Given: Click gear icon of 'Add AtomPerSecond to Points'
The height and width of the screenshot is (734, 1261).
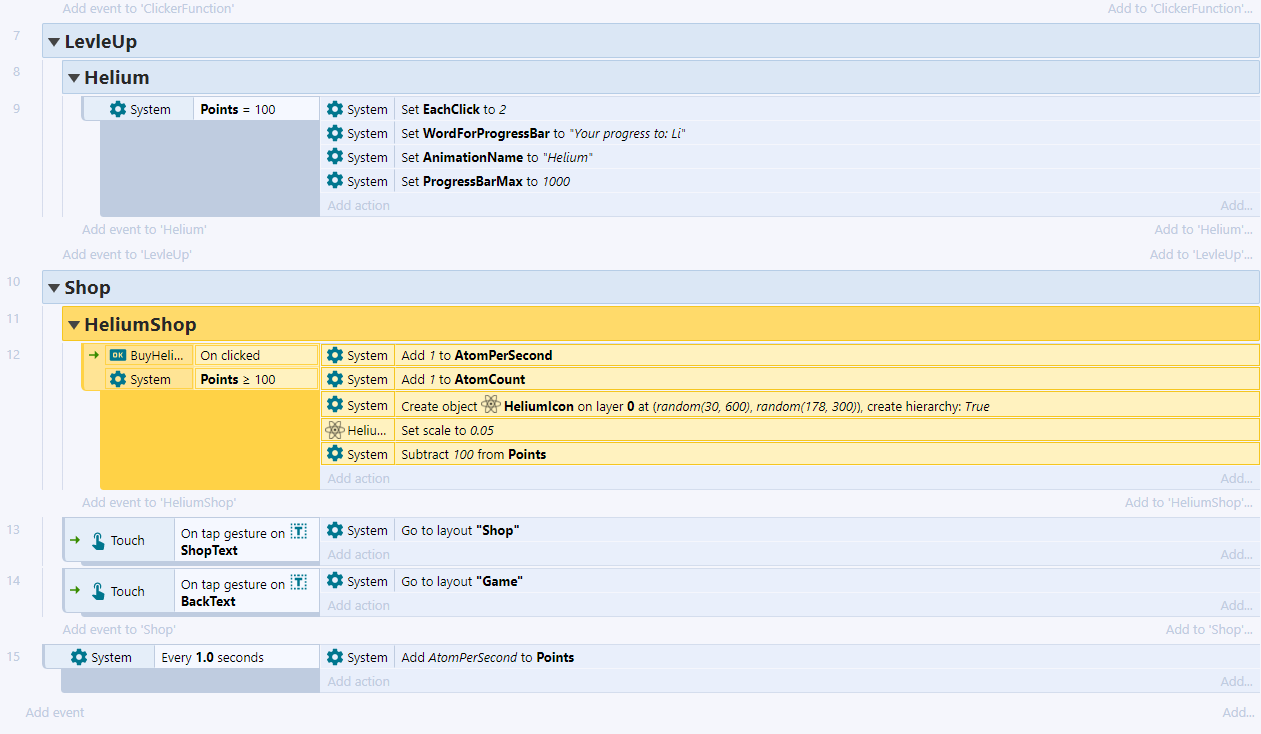Looking at the screenshot, I should click(x=335, y=658).
